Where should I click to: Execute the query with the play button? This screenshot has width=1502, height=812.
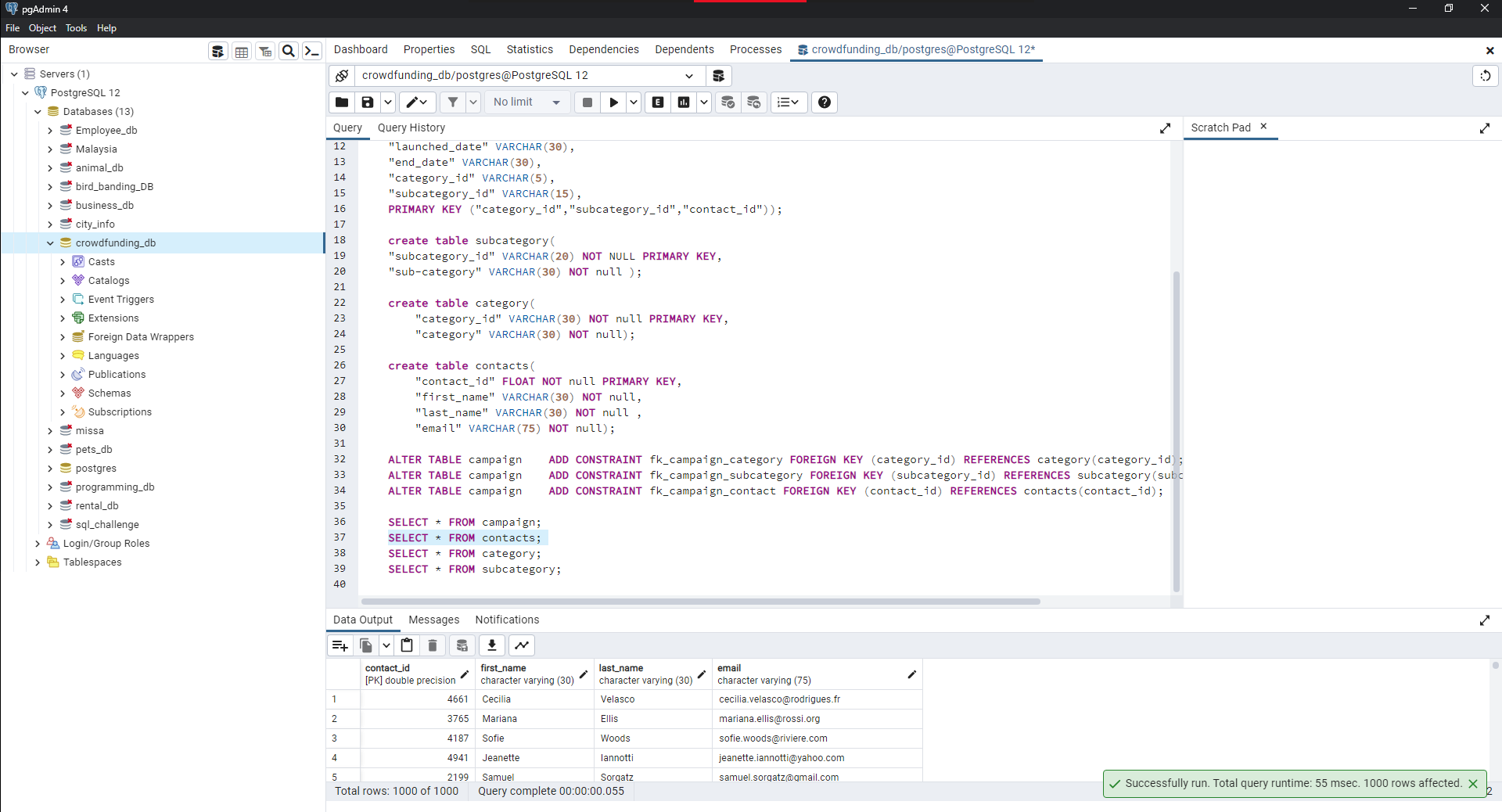(x=613, y=102)
